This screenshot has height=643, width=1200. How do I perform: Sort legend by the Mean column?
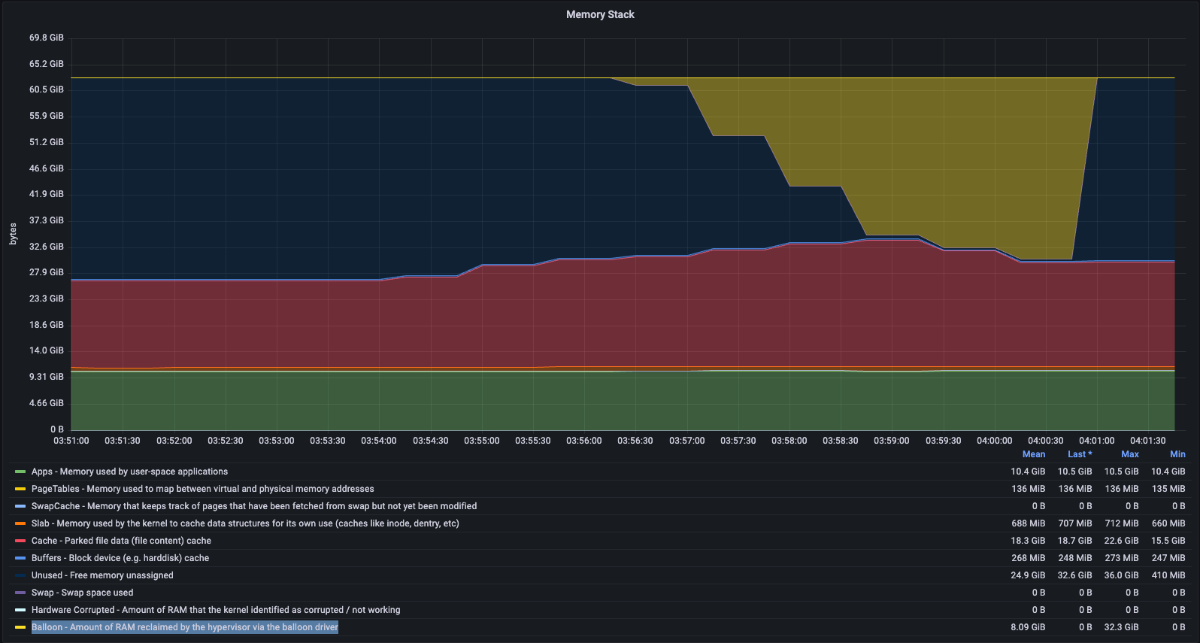[x=1033, y=454]
